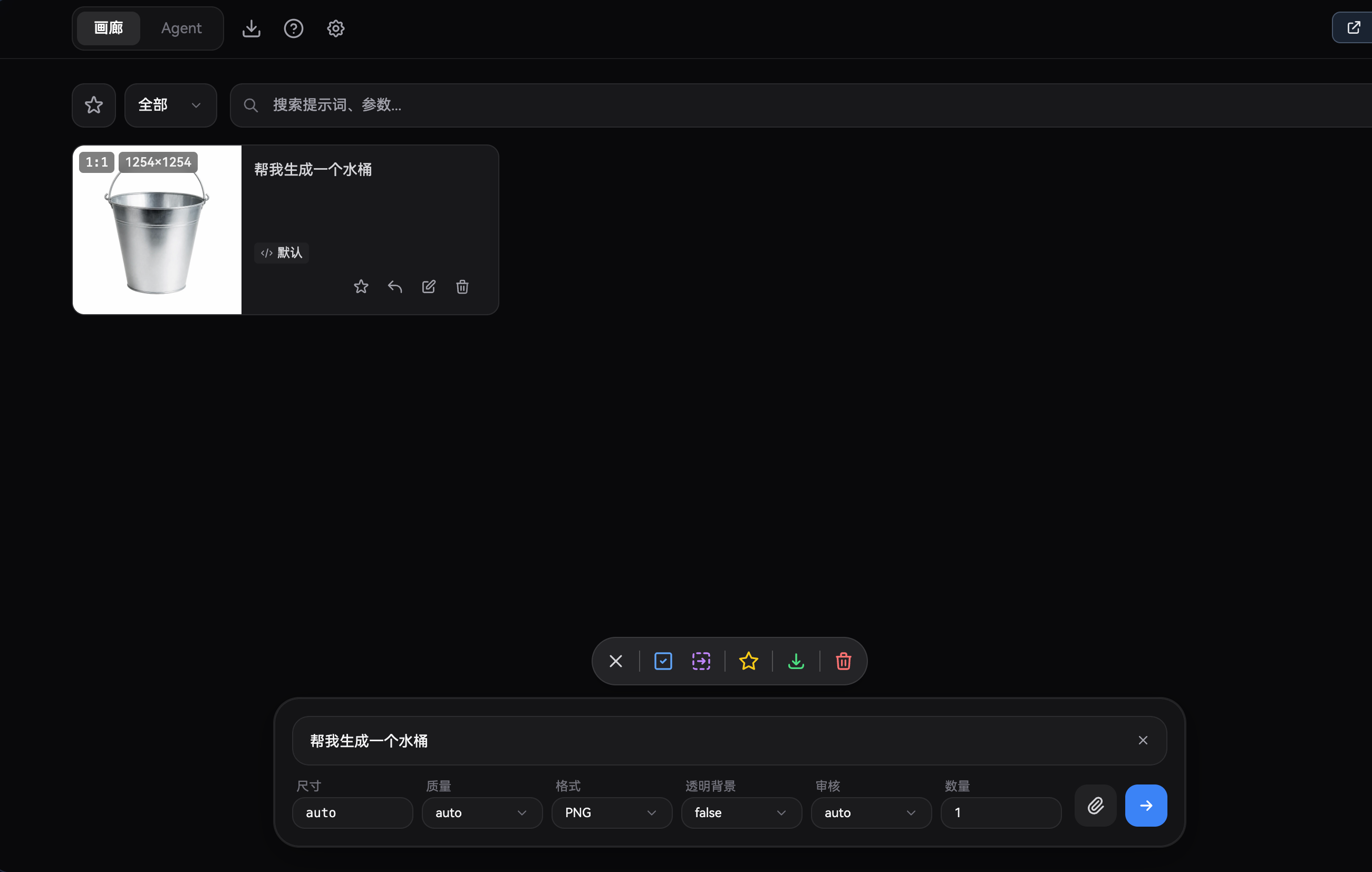
Task: Switch to the 画廊 tab
Action: coord(108,28)
